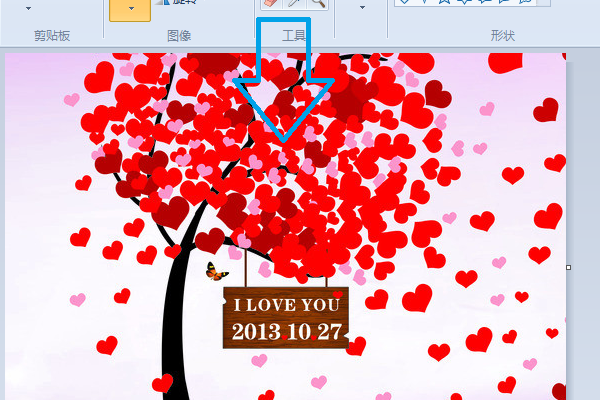
Task: Click the tip of the blue arrow
Action: pos(284,138)
